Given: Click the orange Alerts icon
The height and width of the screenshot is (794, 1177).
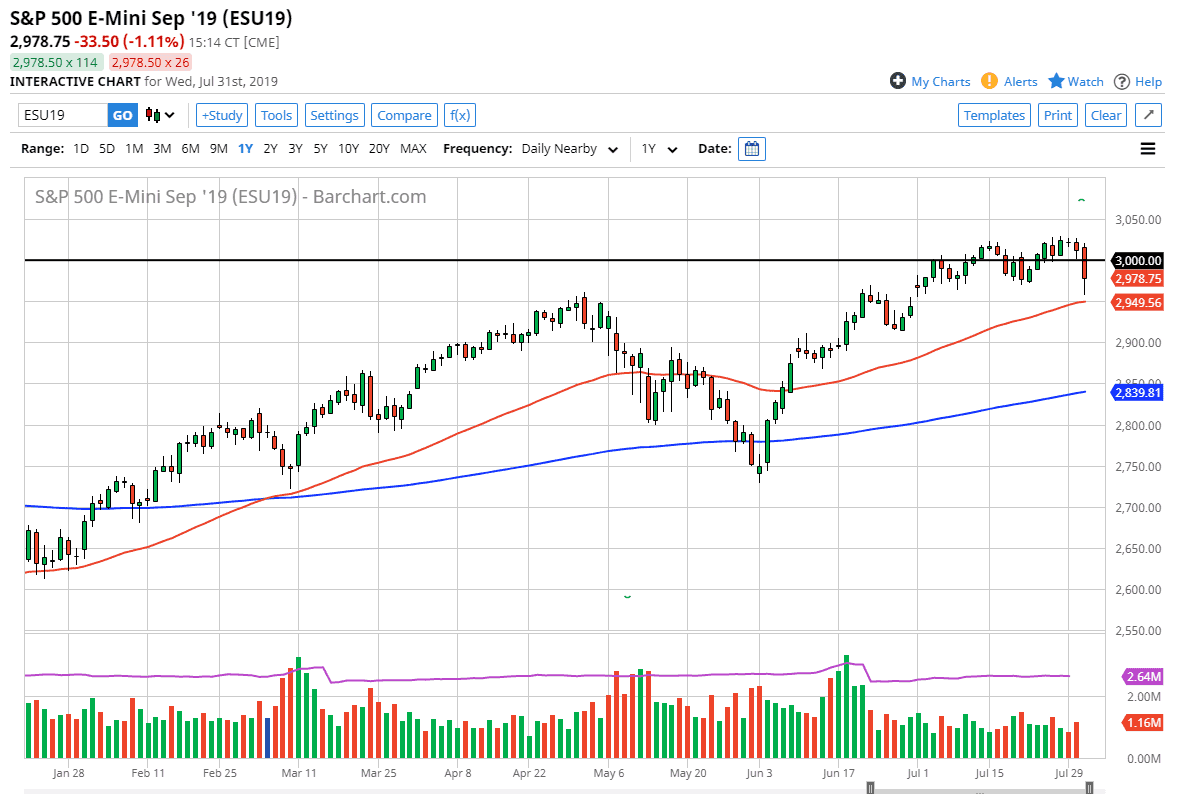Looking at the screenshot, I should (x=989, y=81).
